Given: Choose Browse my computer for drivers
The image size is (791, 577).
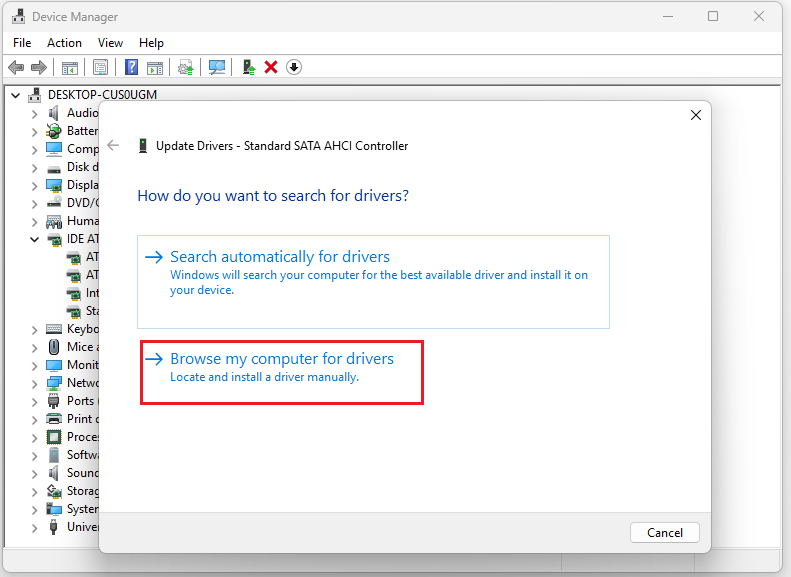Looking at the screenshot, I should (x=281, y=372).
